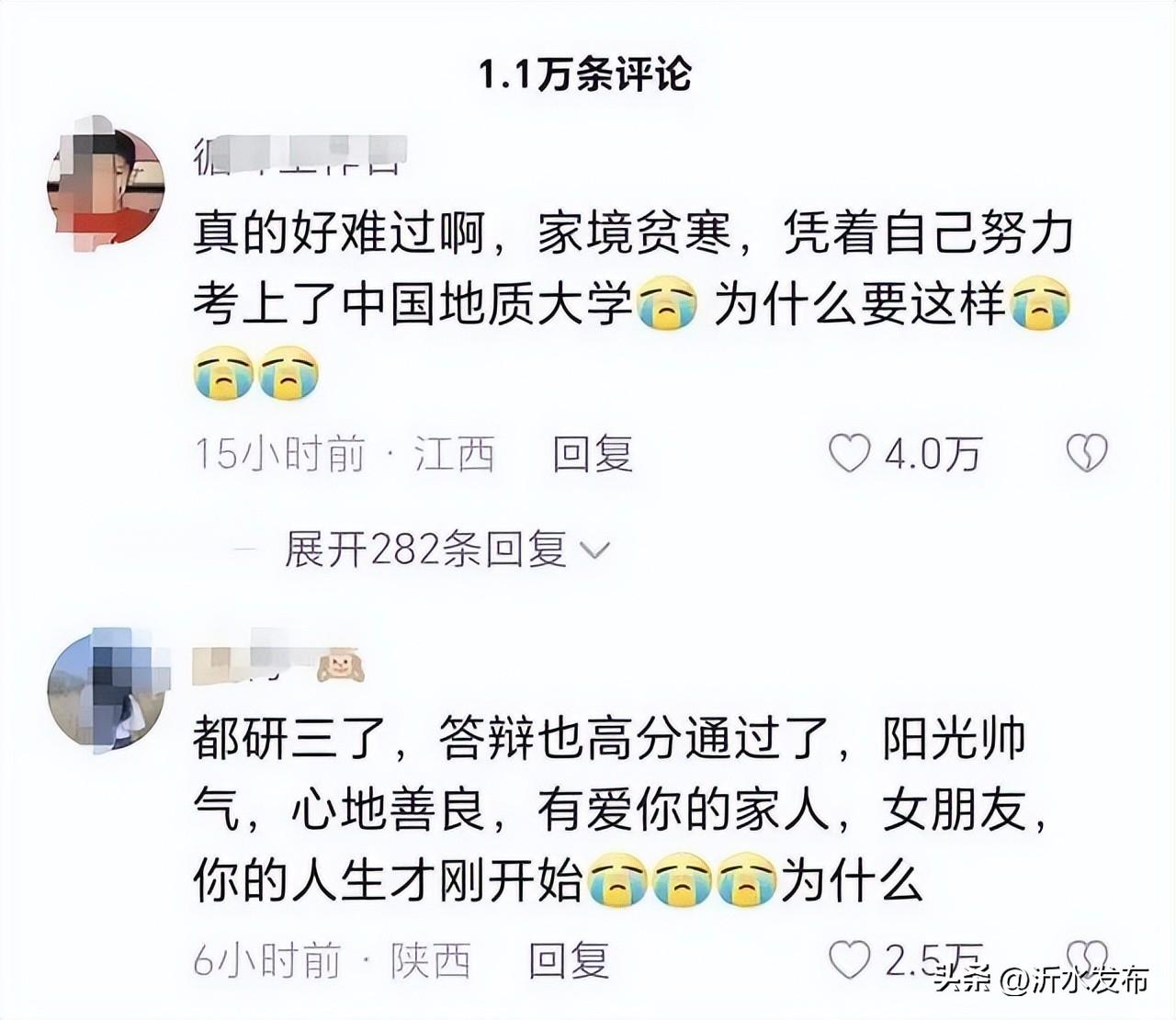Select comment text starting 都研三了
Viewport: 1176px width, 1020px height.
[621, 809]
